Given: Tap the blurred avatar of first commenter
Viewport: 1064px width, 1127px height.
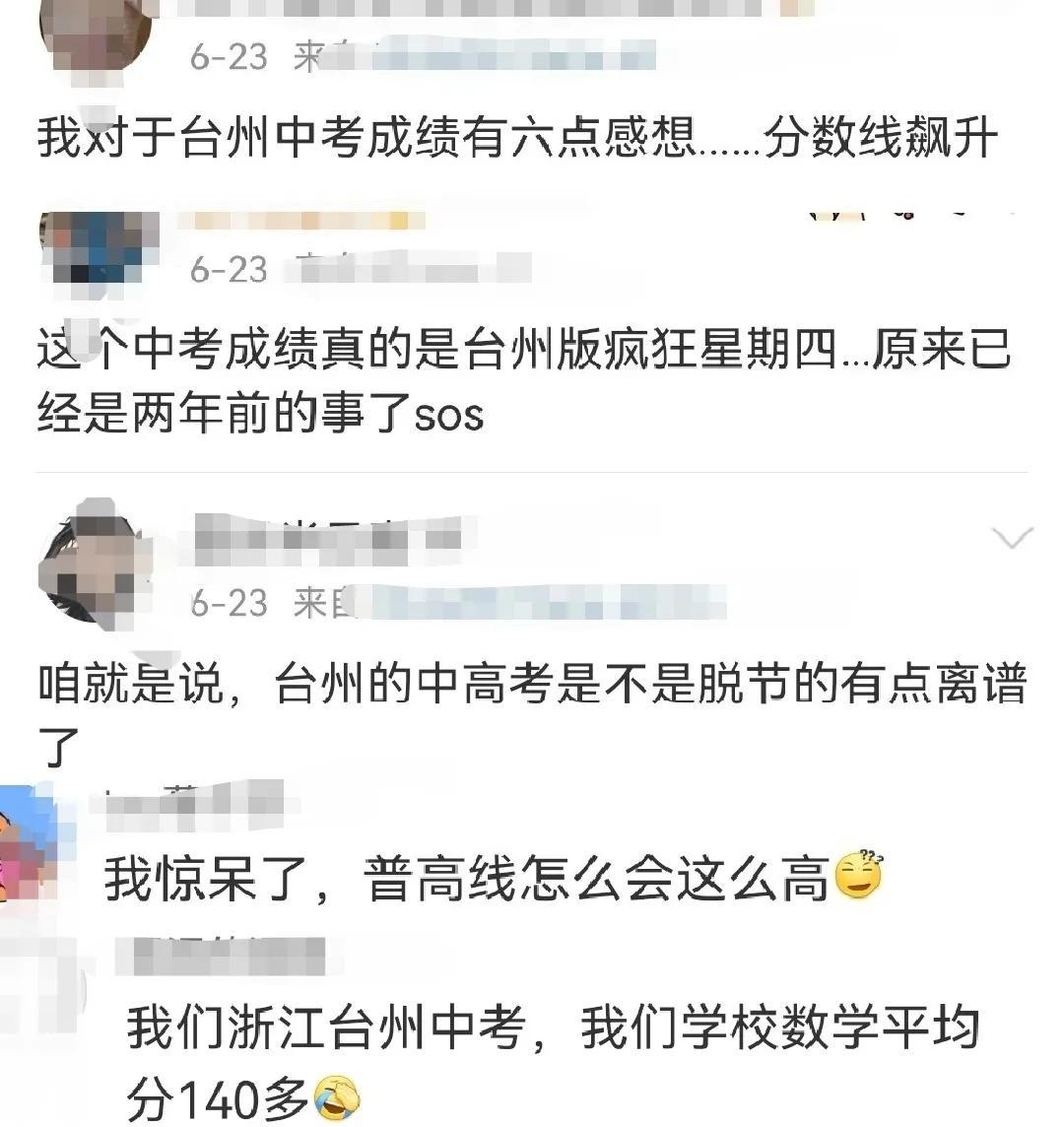Looking at the screenshot, I should point(96,37).
